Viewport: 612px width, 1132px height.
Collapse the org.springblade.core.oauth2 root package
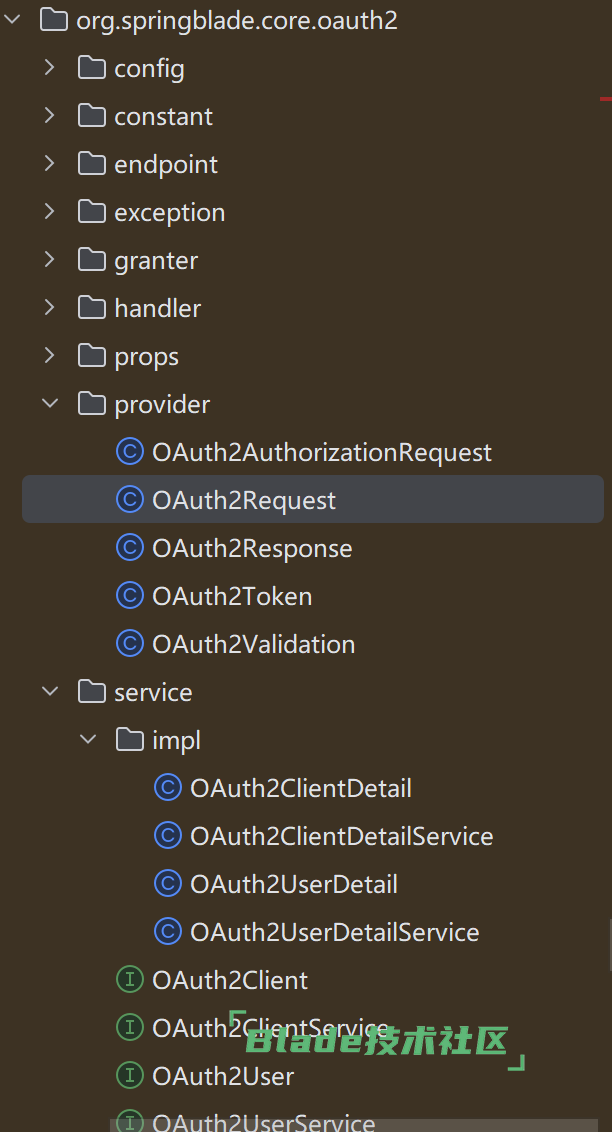click(x=12, y=20)
